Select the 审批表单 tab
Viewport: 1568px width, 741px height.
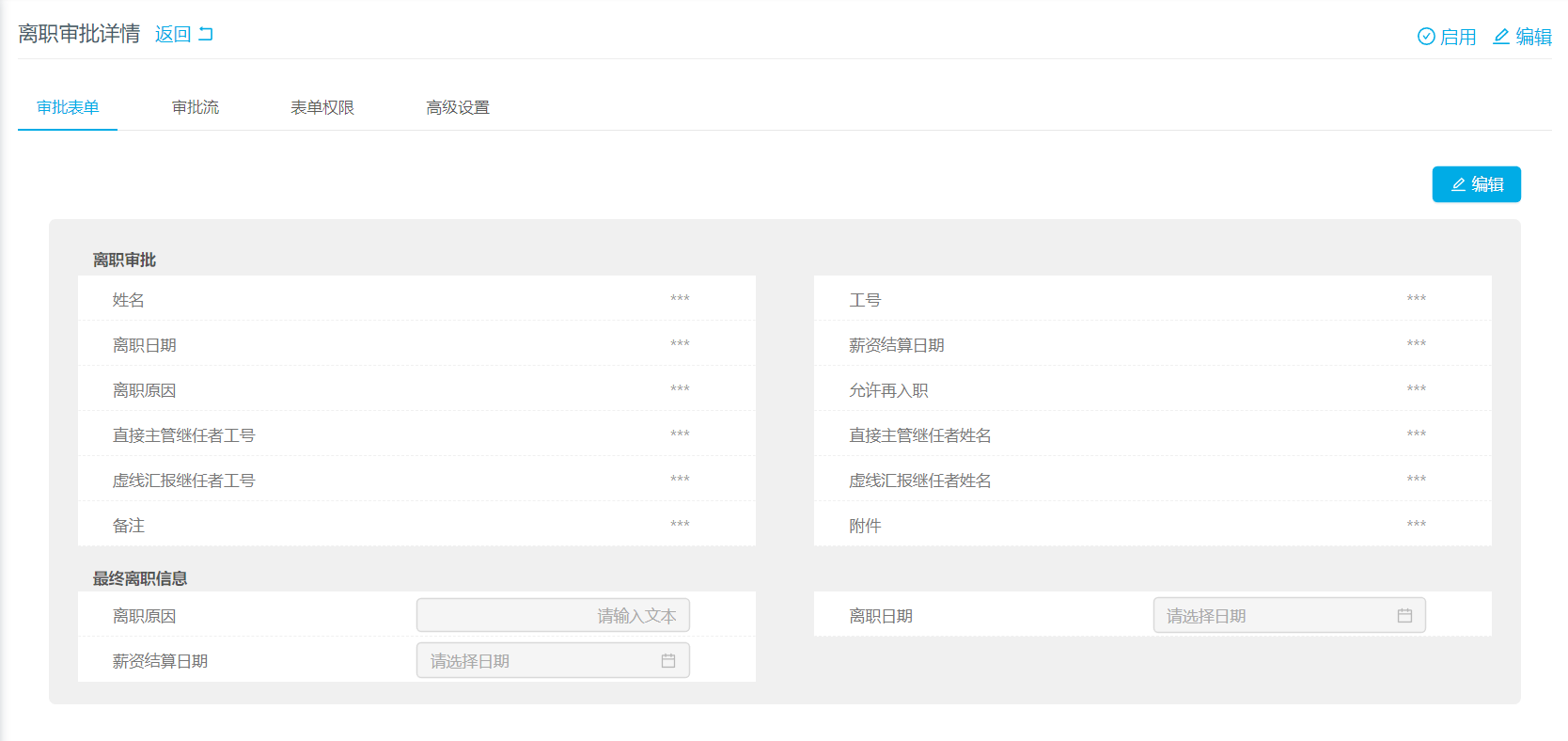[68, 107]
